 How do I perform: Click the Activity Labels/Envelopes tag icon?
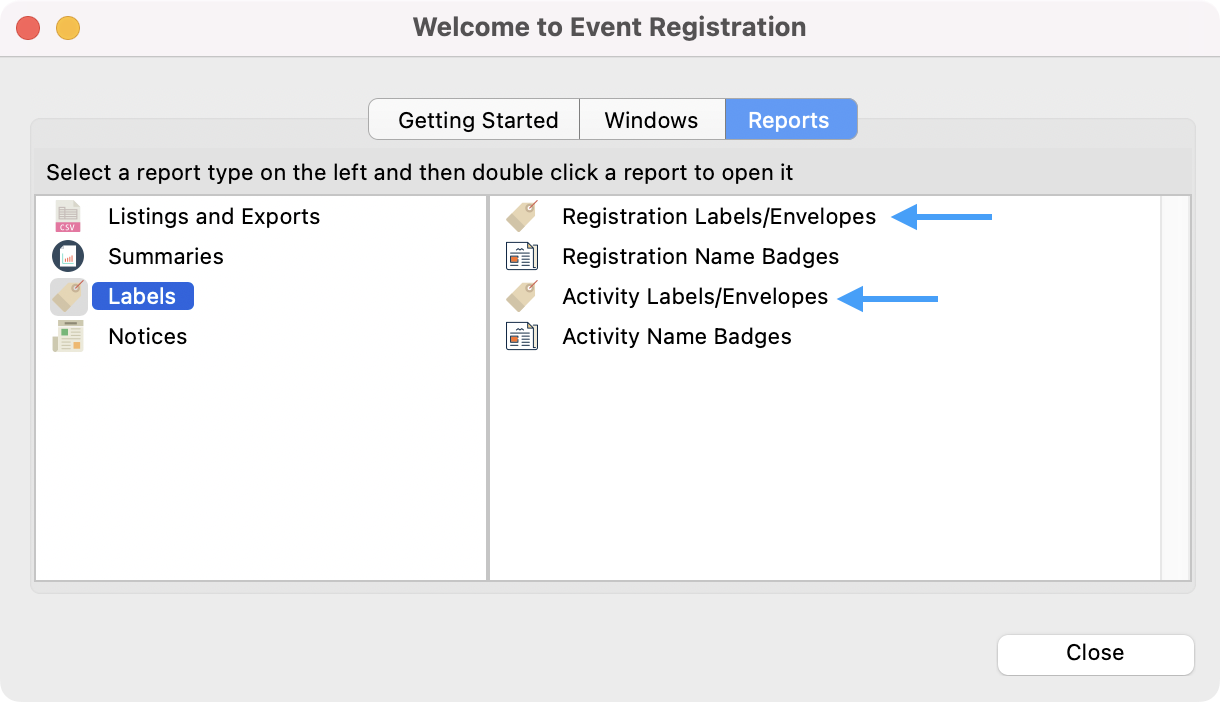522,297
